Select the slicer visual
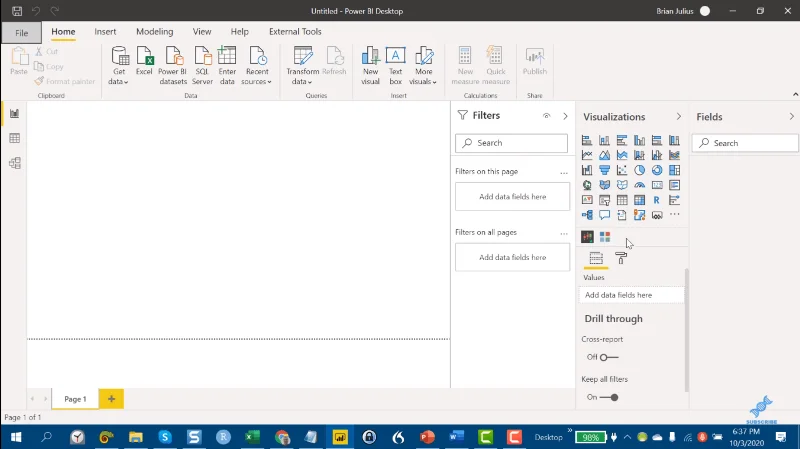The image size is (800, 449). point(605,200)
